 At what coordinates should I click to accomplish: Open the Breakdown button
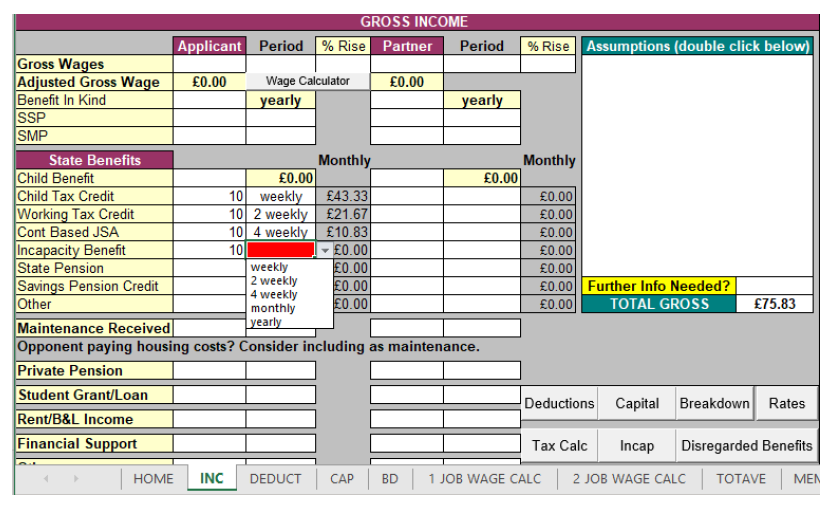pyautogui.click(x=714, y=403)
